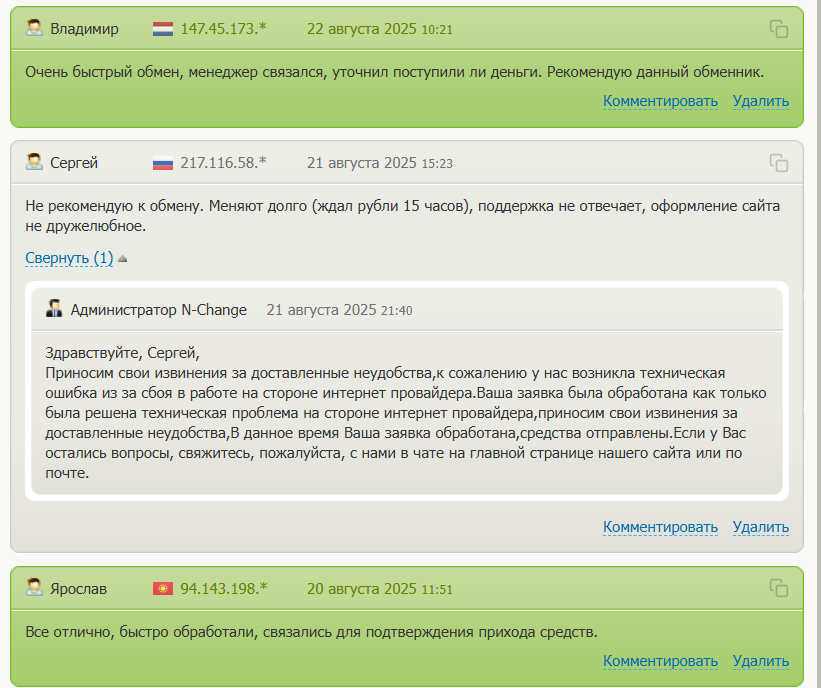Viewport: 821px width, 688px height.
Task: Click the Администратор N-Change avatar icon
Action: (54, 309)
